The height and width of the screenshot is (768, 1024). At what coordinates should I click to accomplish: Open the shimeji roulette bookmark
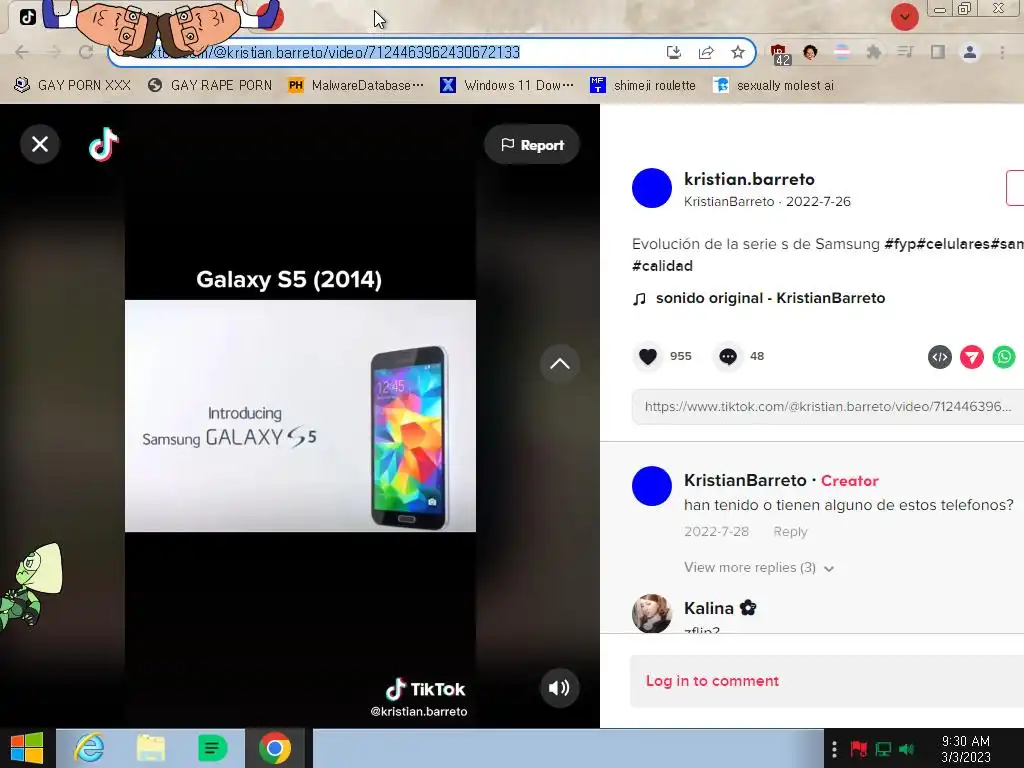pos(643,85)
